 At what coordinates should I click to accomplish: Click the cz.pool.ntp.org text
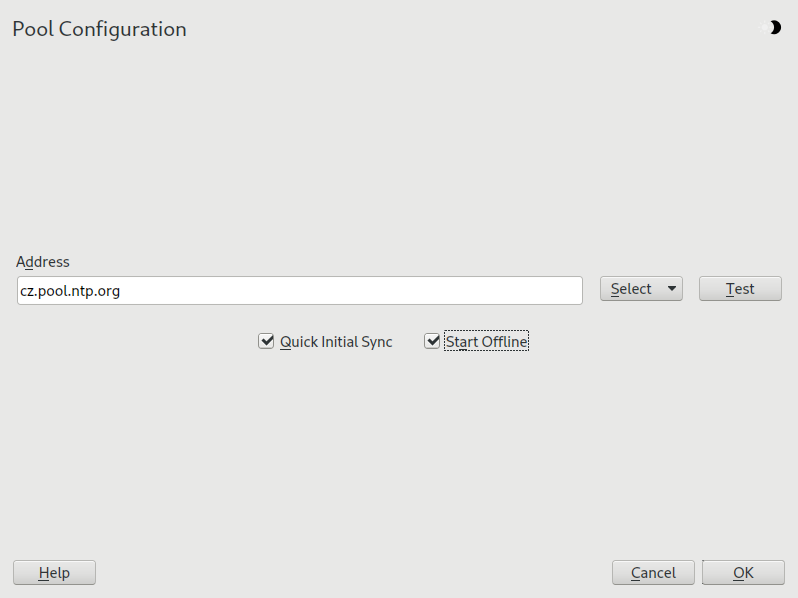(70, 291)
